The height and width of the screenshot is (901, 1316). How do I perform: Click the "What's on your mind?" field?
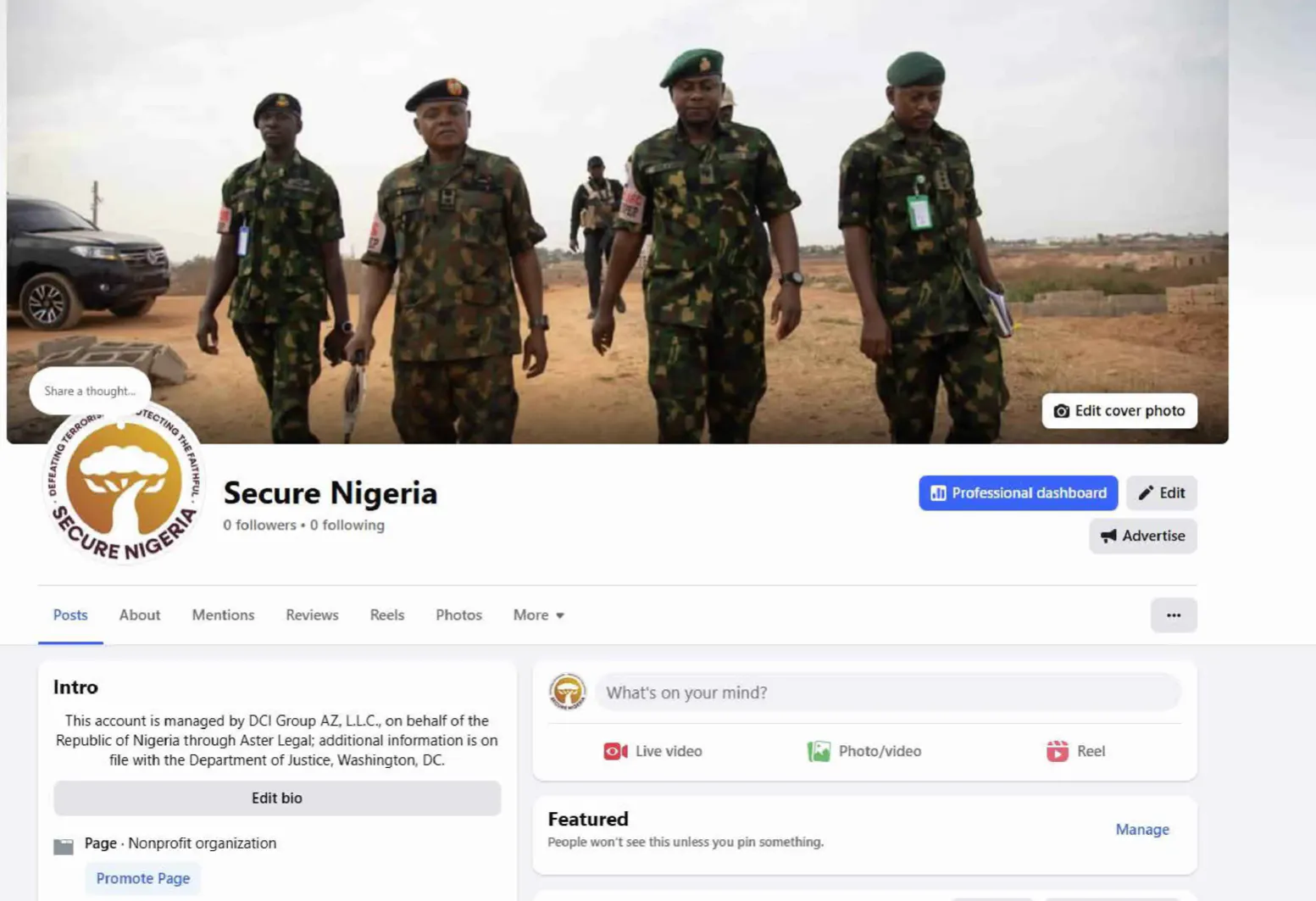click(887, 692)
